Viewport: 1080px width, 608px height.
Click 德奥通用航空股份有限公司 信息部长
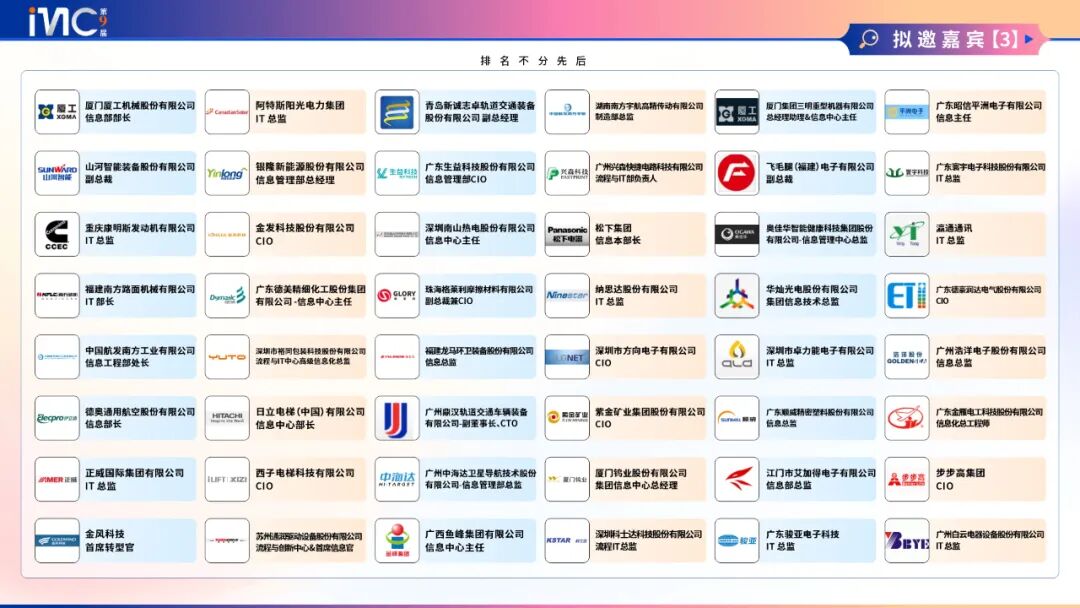[x=140, y=418]
